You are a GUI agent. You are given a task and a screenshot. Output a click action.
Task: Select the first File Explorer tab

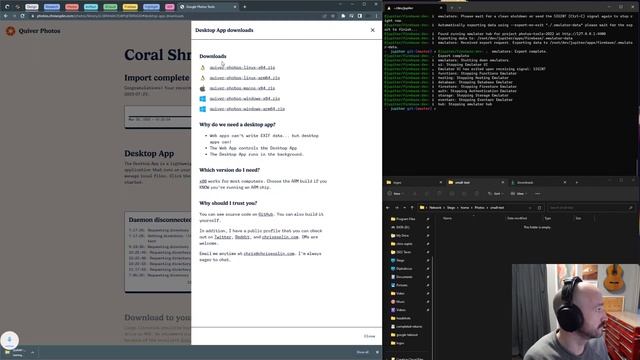[x=414, y=182]
